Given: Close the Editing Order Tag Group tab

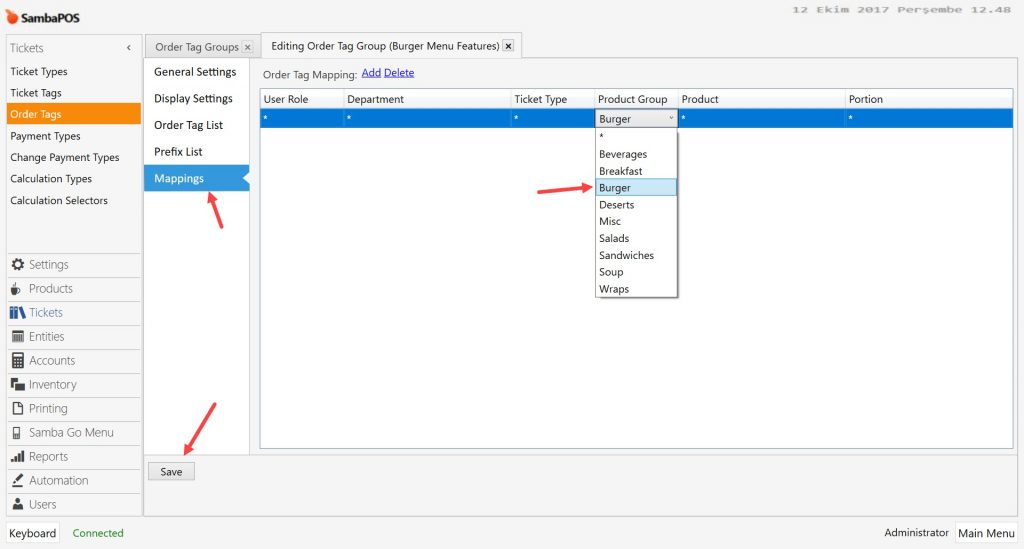Looking at the screenshot, I should [x=508, y=46].
